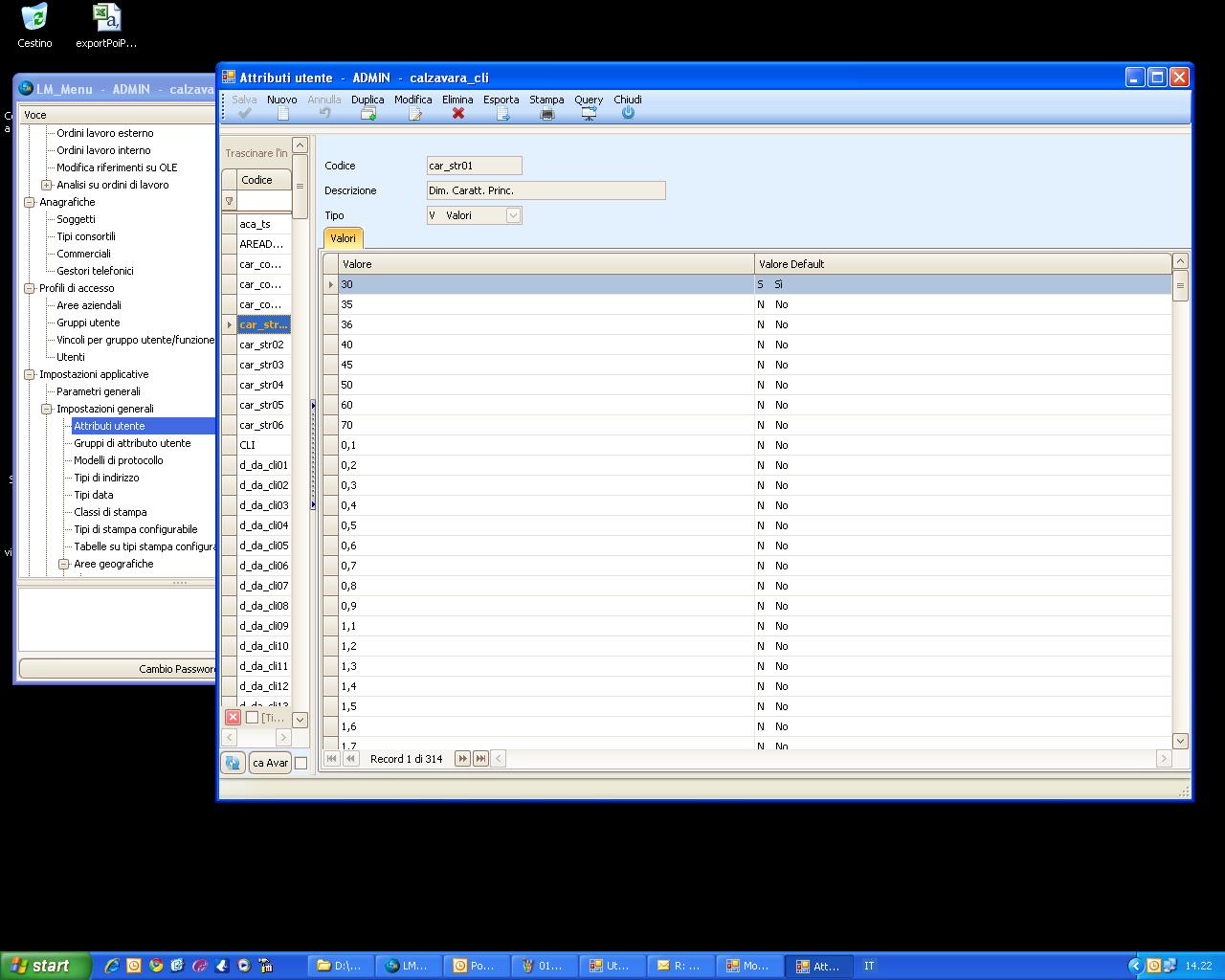Open the Tipo Valori dropdown
The image size is (1225, 980).
click(x=513, y=215)
